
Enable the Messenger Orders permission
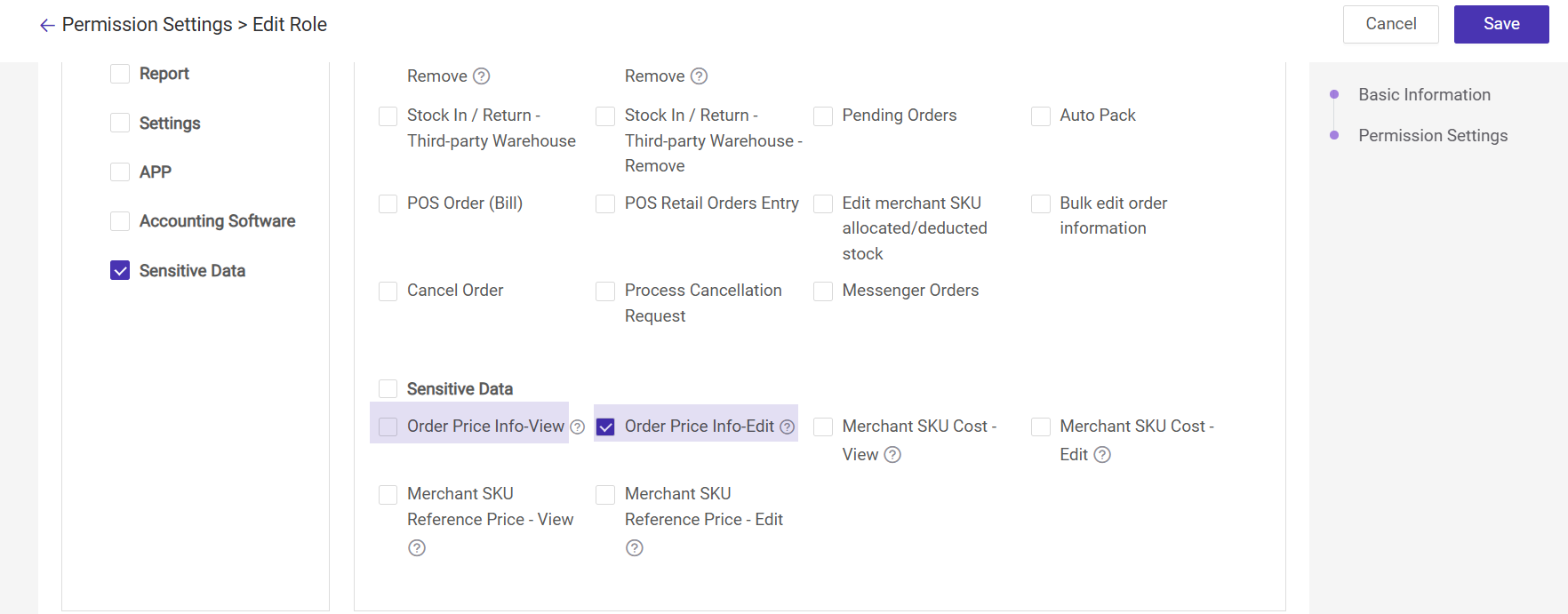tap(823, 291)
